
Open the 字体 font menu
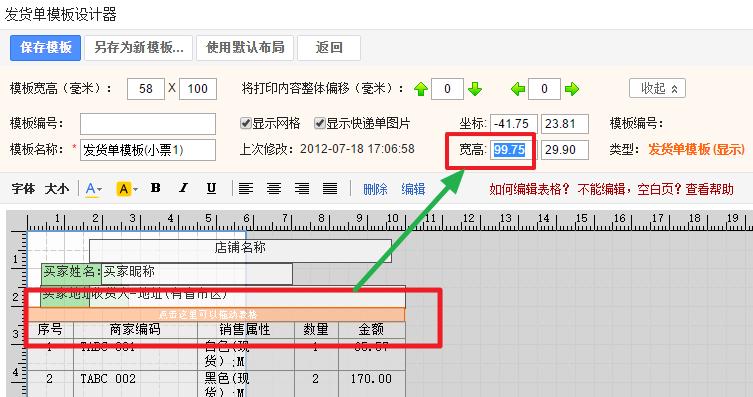[x=24, y=189]
